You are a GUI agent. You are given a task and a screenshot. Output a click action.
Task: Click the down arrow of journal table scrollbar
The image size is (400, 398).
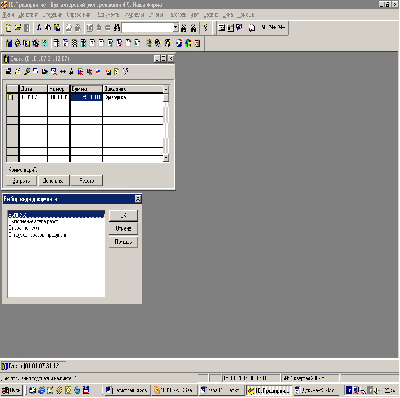[166, 158]
